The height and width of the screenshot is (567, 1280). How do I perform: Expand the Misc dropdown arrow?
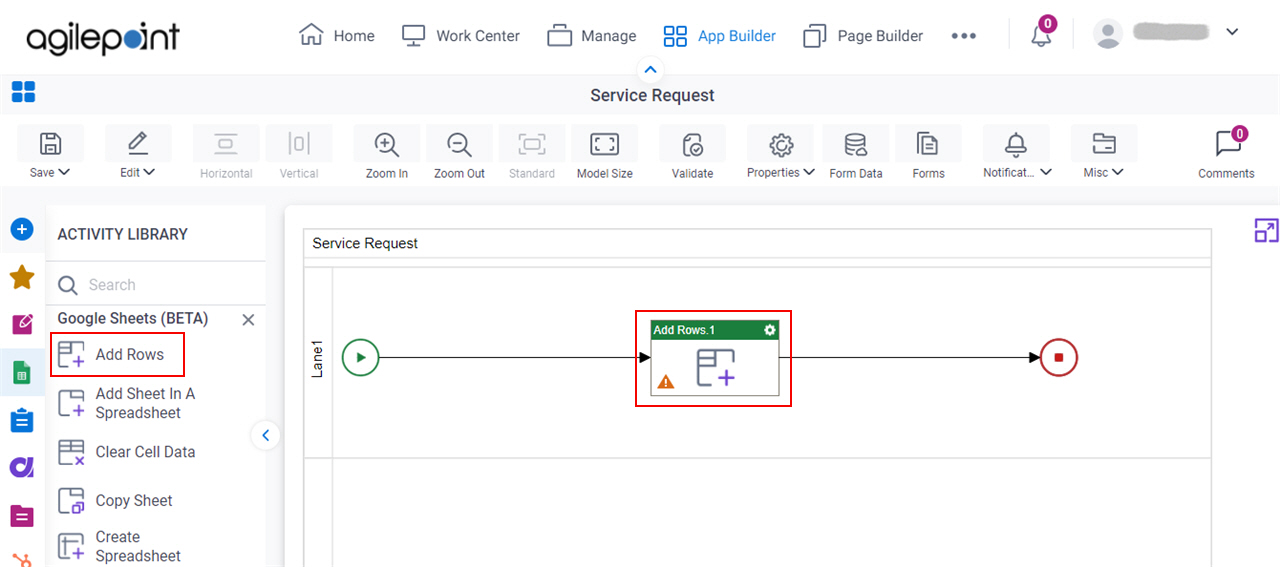click(1118, 172)
